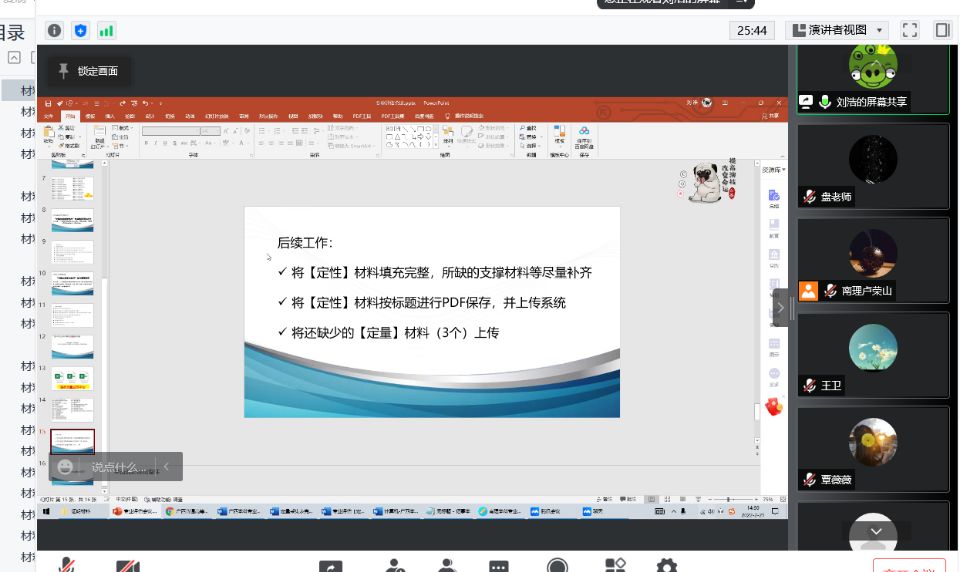The width and height of the screenshot is (960, 572).
Task: Click the 说点什么 chat input
Action: 119,467
